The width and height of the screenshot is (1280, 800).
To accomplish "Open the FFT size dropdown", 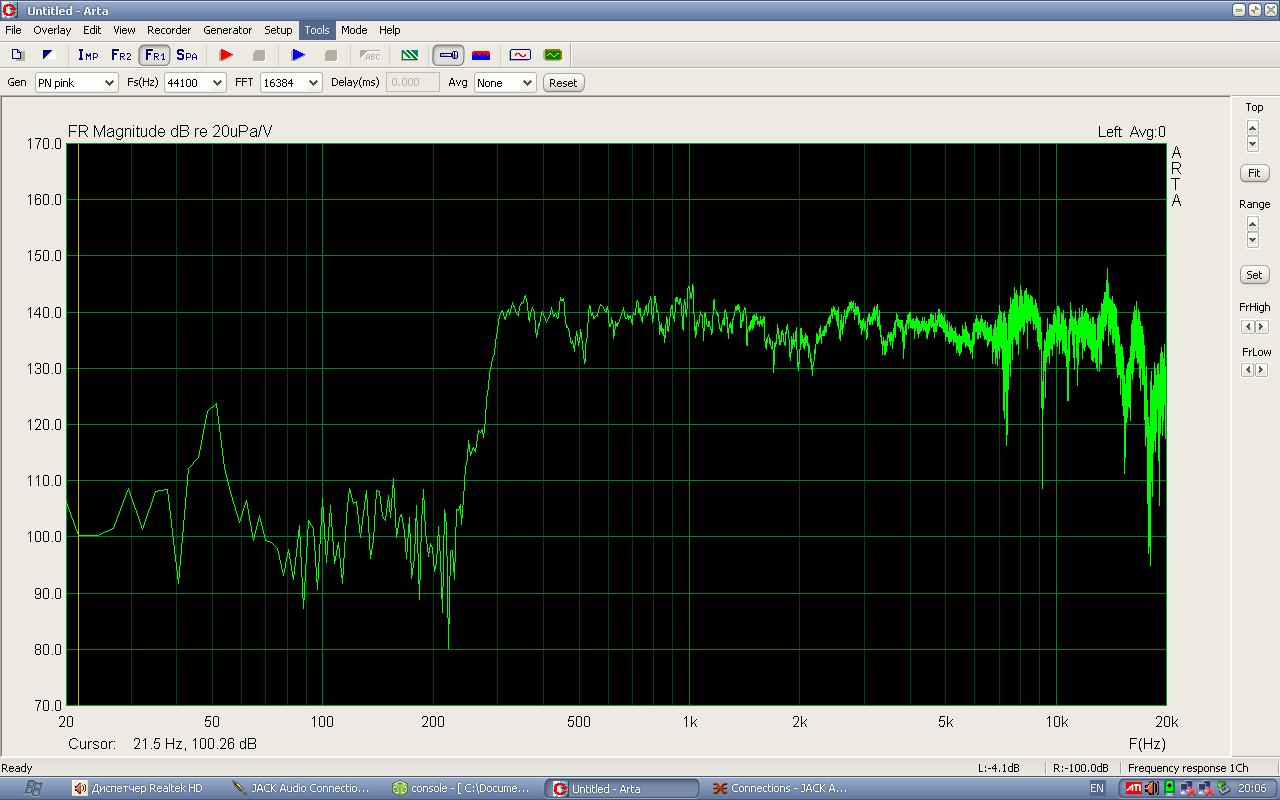I will click(x=291, y=83).
